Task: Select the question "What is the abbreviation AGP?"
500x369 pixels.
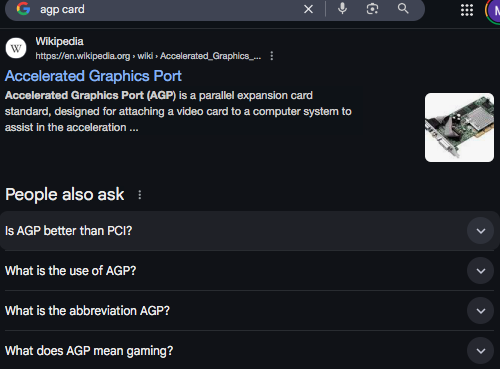Action: pyautogui.click(x=87, y=311)
